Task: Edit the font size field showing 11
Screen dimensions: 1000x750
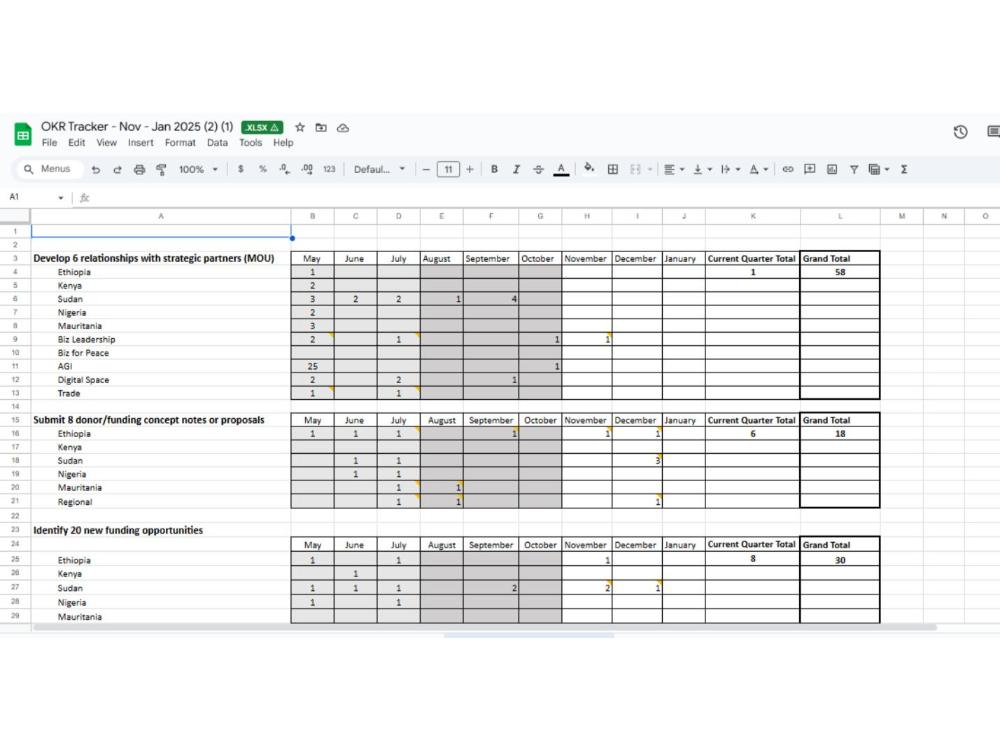Action: (448, 170)
